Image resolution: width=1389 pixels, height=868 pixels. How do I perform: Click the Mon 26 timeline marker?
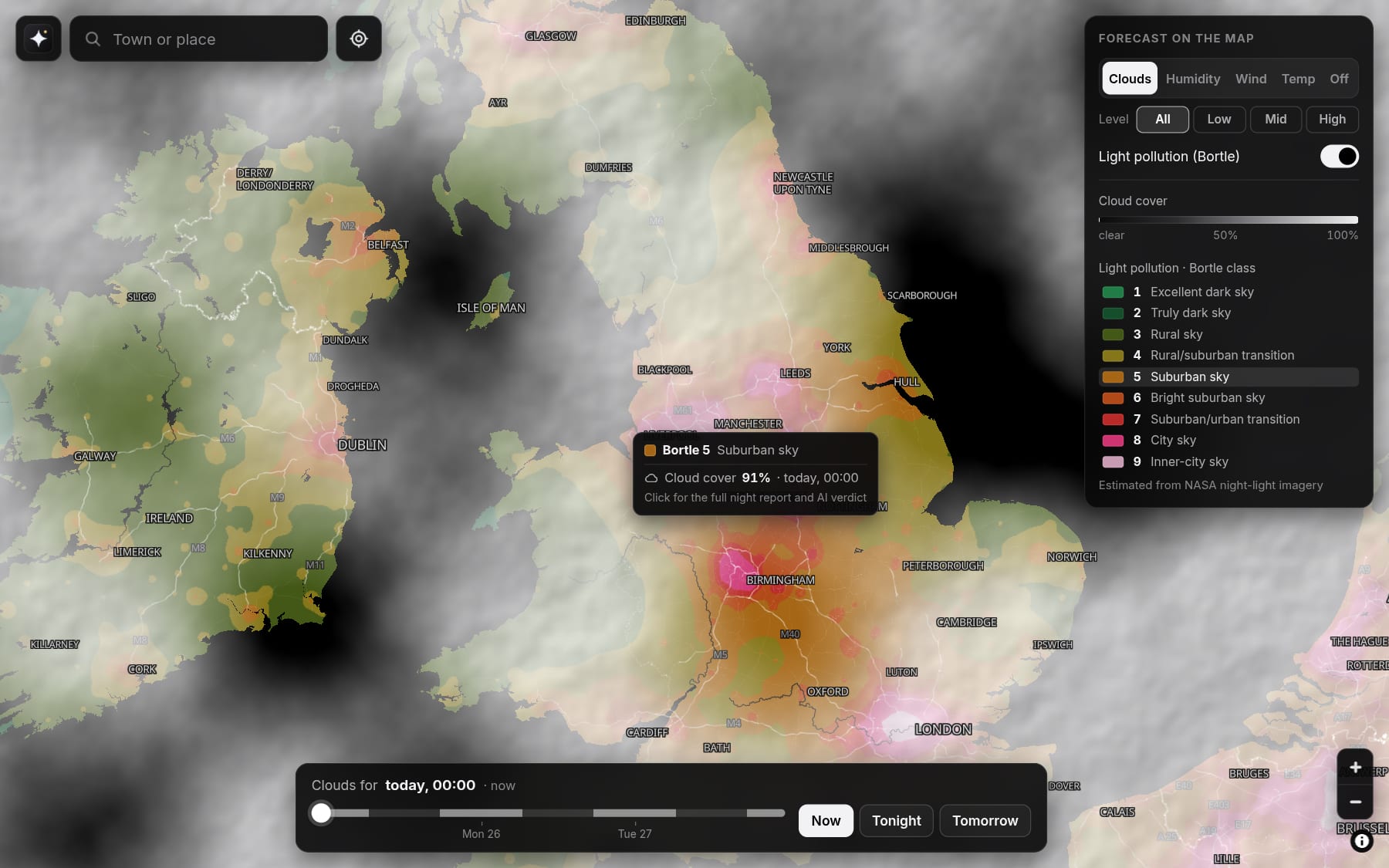coord(481,833)
